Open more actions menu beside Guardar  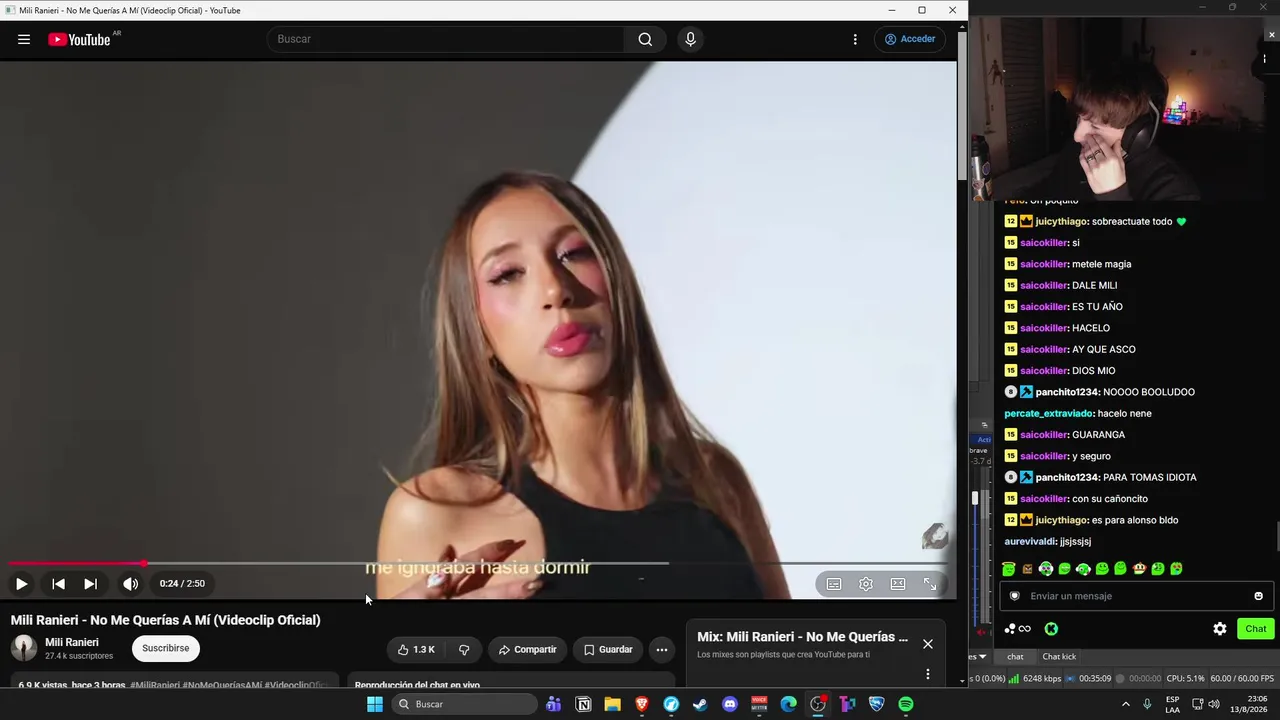[x=661, y=650]
